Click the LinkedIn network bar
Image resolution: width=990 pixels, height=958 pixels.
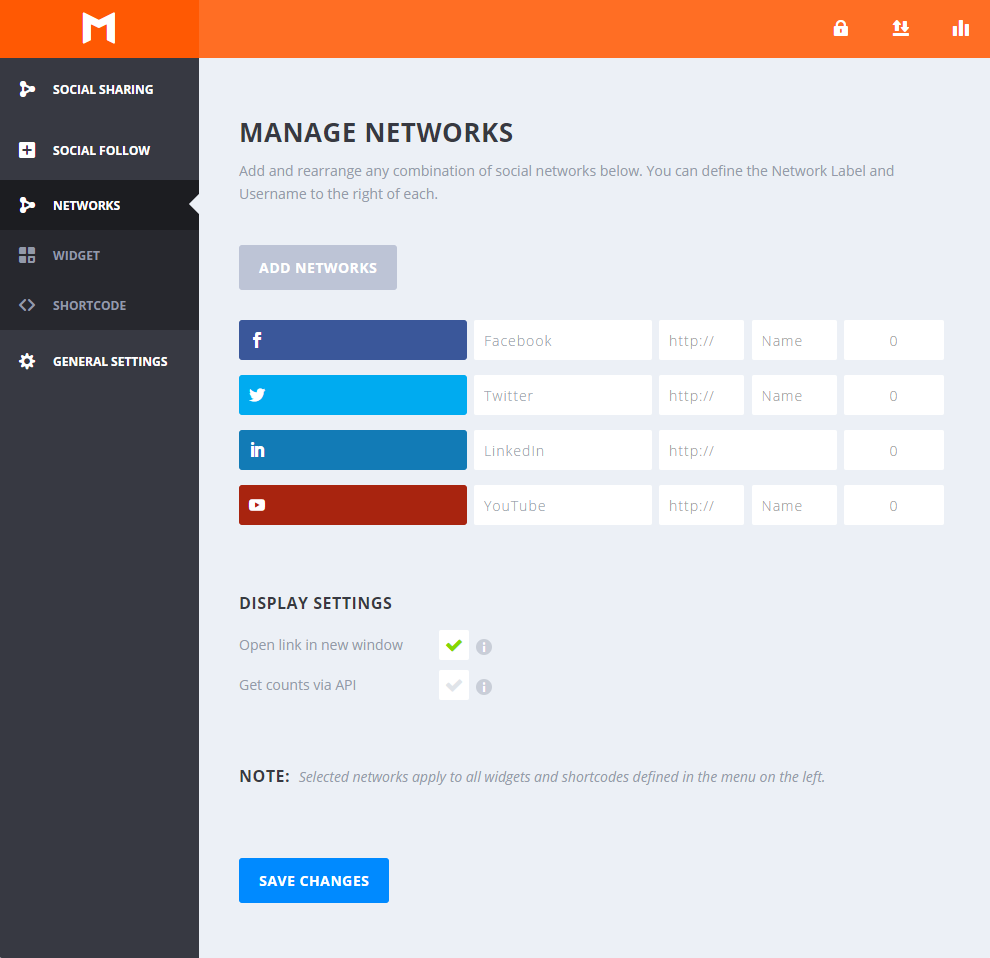[352, 450]
